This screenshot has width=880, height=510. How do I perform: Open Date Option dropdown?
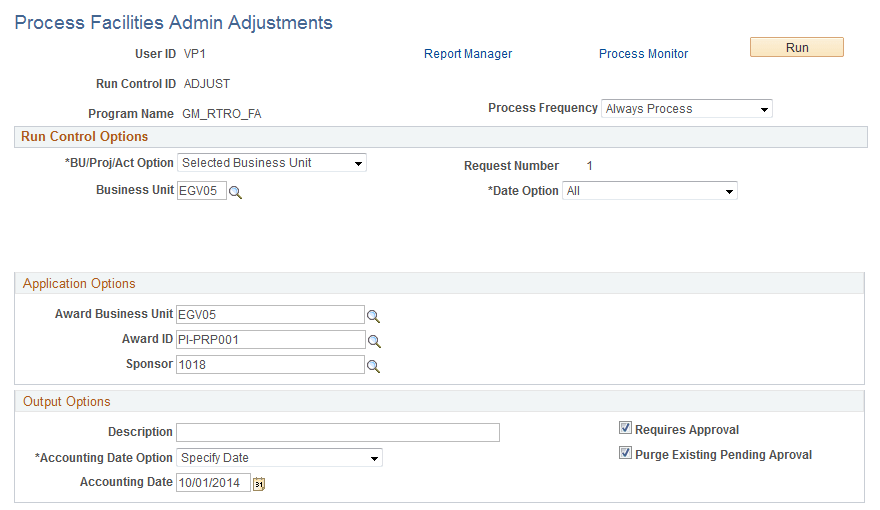[x=650, y=191]
